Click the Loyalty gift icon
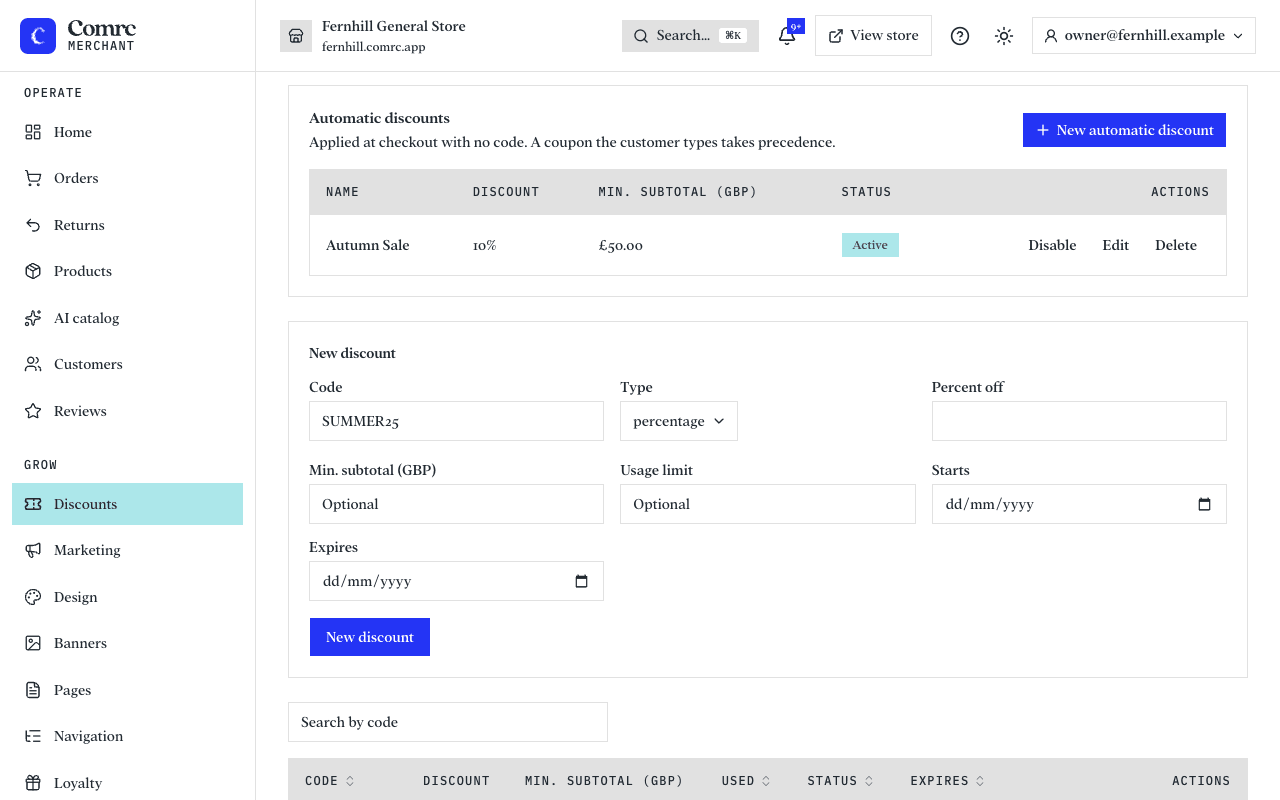This screenshot has width=1280, height=800. point(33,783)
